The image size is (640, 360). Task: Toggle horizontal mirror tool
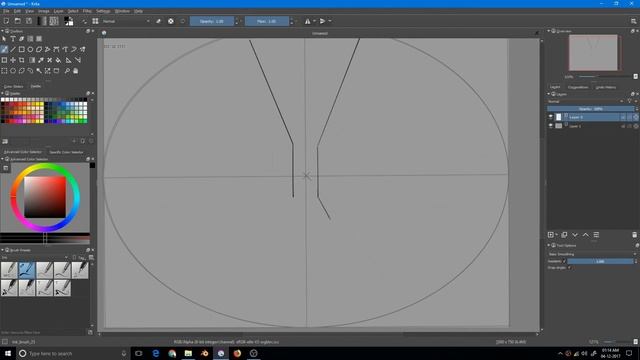(307, 21)
